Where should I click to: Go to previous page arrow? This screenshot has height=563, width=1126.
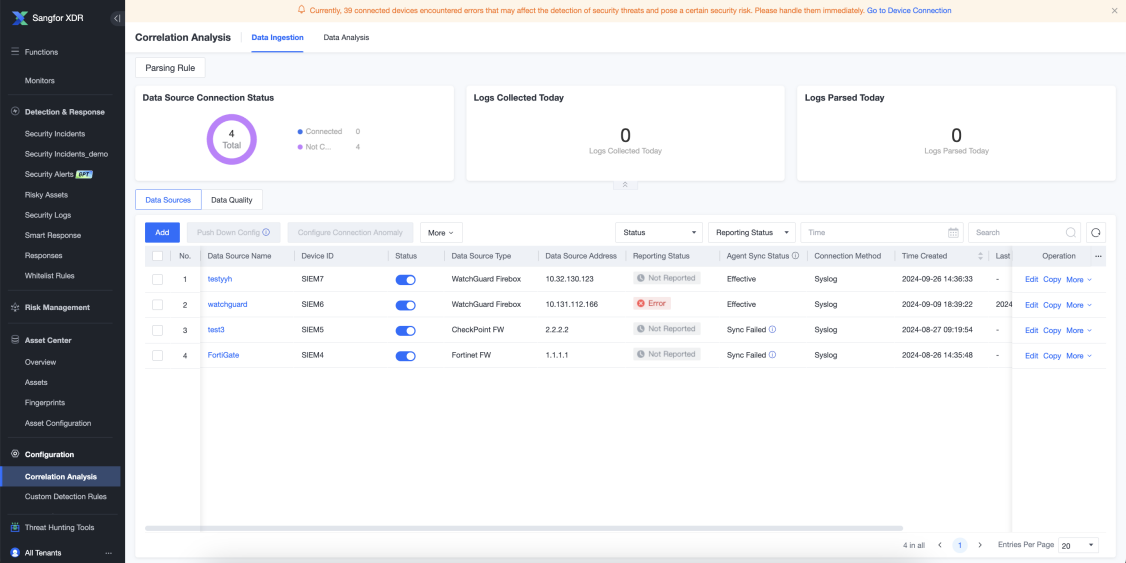point(939,546)
